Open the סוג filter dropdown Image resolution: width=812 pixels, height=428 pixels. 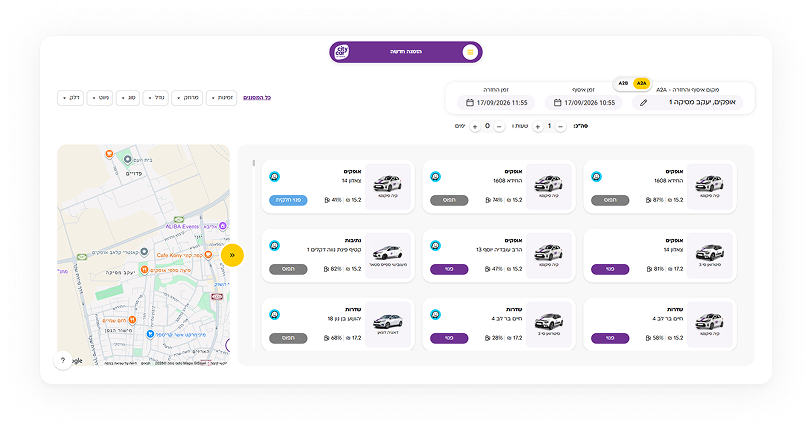[127, 97]
